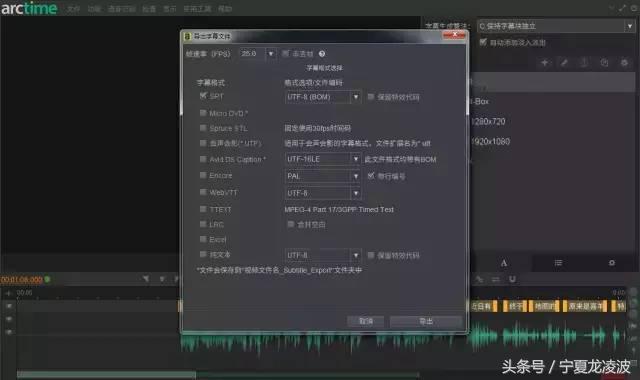
Task: Click the icon left of the magnet icon
Action: pyautogui.click(x=496, y=279)
